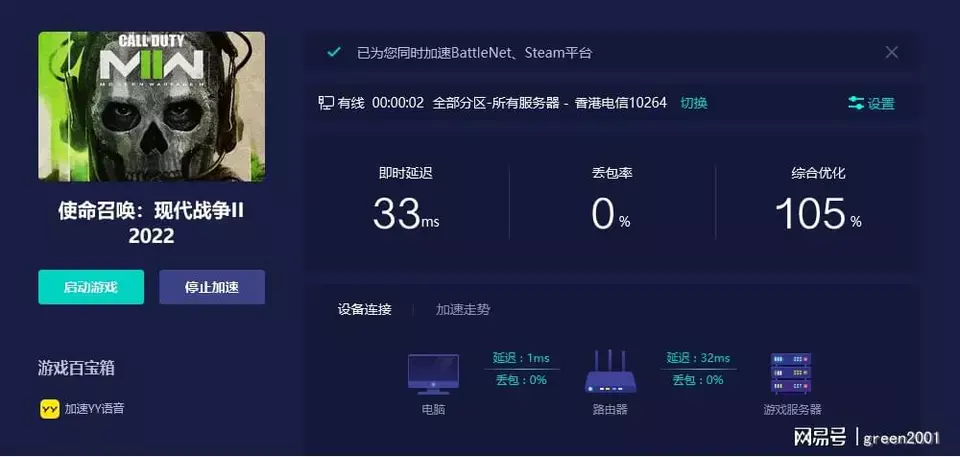
Task: Click the 电脑 computer monitor icon
Action: click(433, 373)
